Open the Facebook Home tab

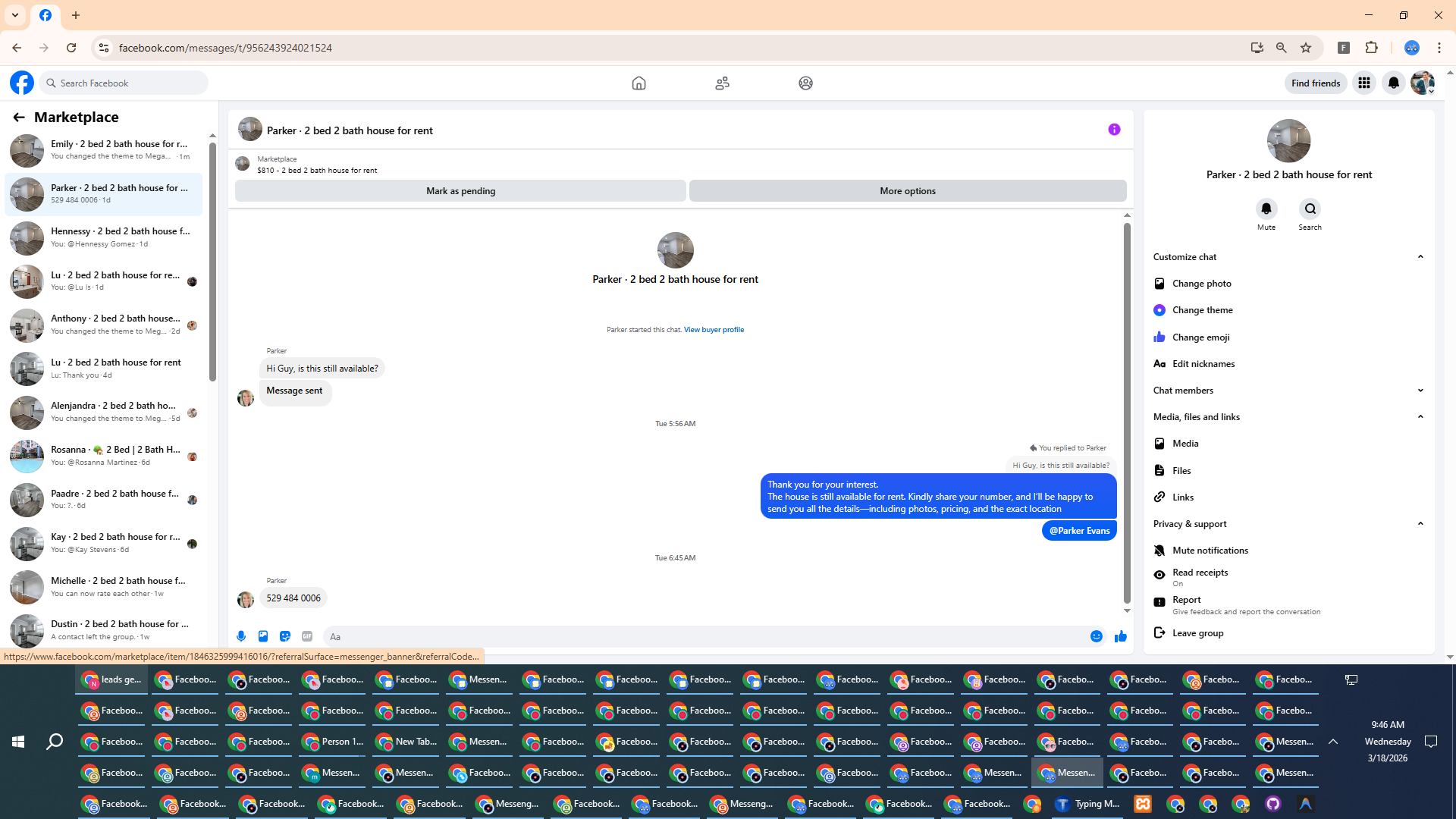coord(639,83)
